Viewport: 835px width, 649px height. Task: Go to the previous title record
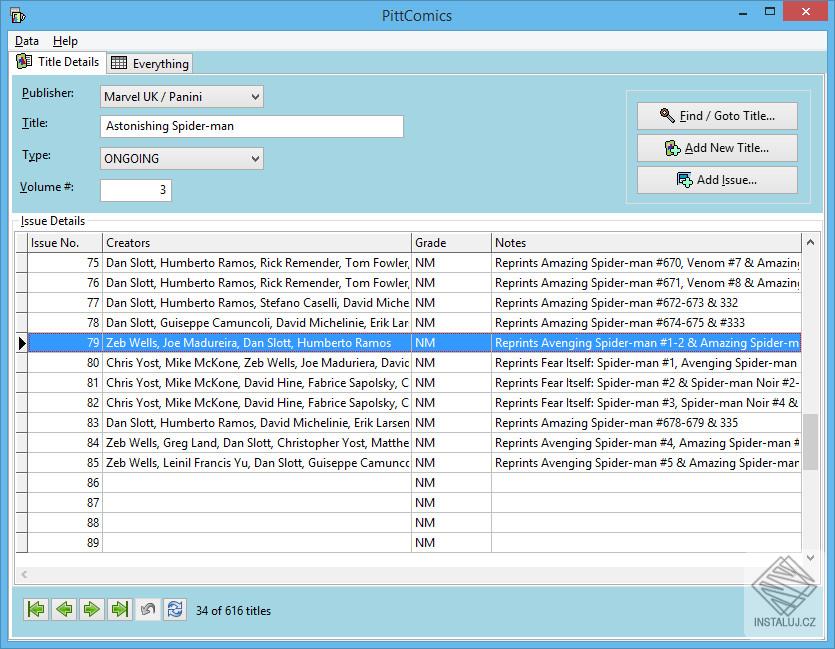[x=64, y=609]
